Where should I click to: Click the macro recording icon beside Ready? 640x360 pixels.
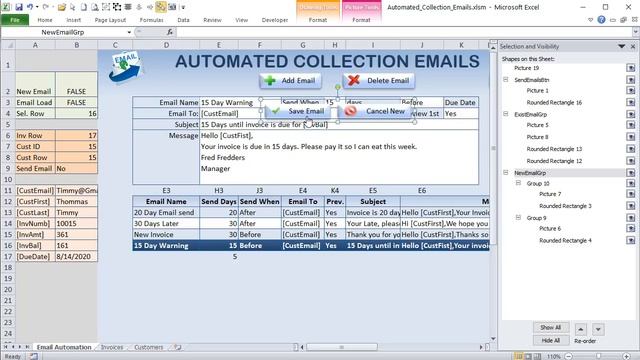click(33, 356)
